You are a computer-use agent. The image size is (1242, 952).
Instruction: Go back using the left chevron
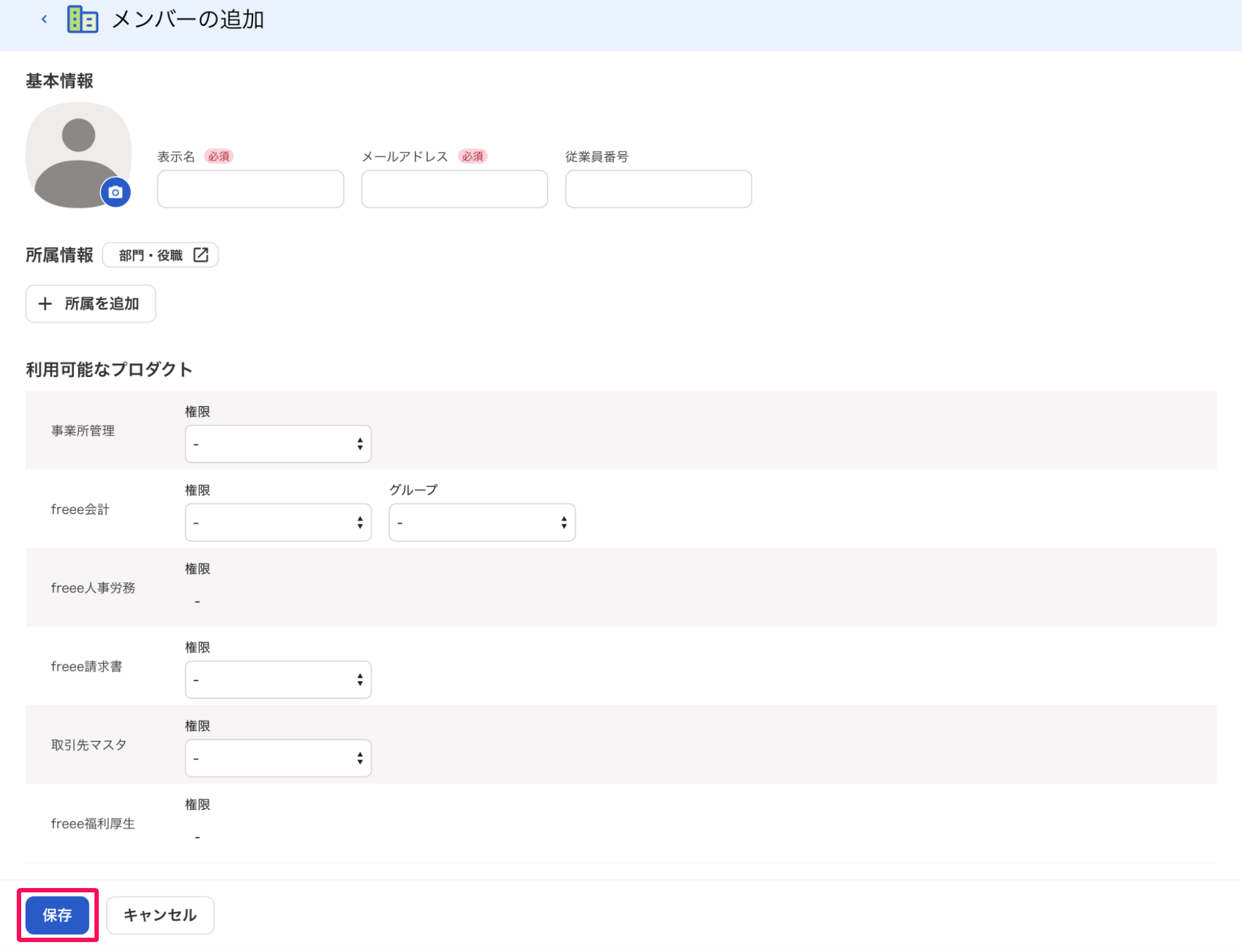[44, 19]
